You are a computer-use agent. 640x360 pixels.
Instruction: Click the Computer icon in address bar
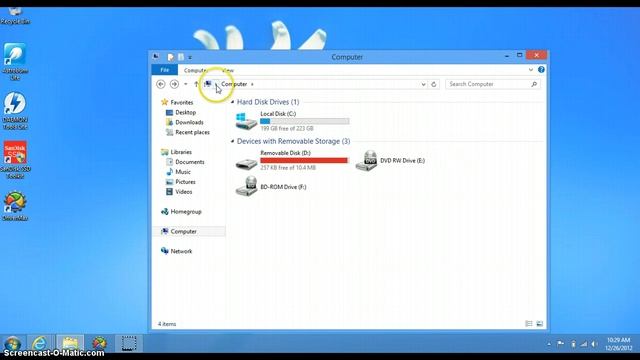pos(208,84)
